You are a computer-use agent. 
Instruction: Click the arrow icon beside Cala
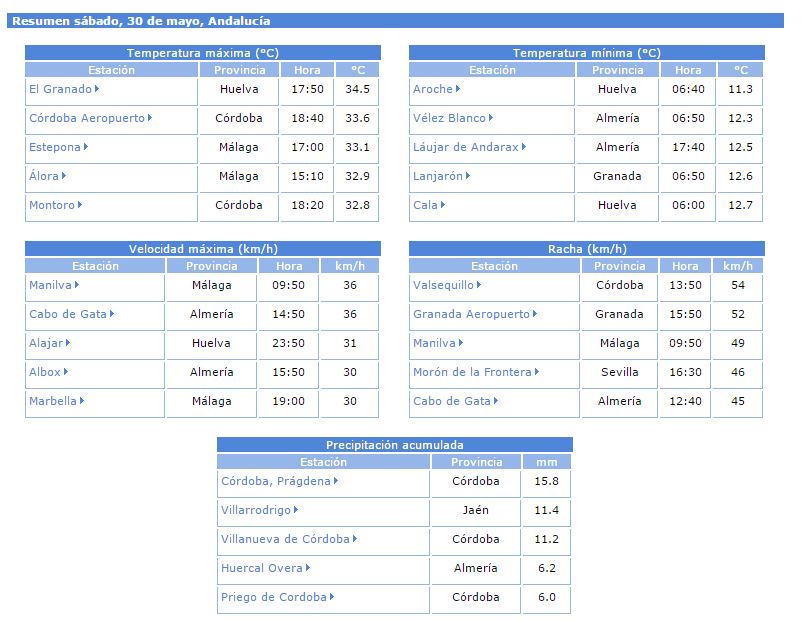443,205
